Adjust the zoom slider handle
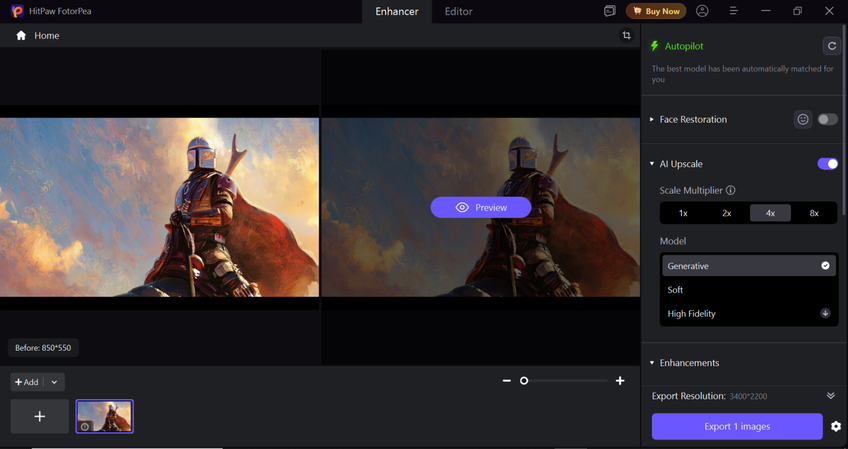The height and width of the screenshot is (449, 848). [524, 381]
